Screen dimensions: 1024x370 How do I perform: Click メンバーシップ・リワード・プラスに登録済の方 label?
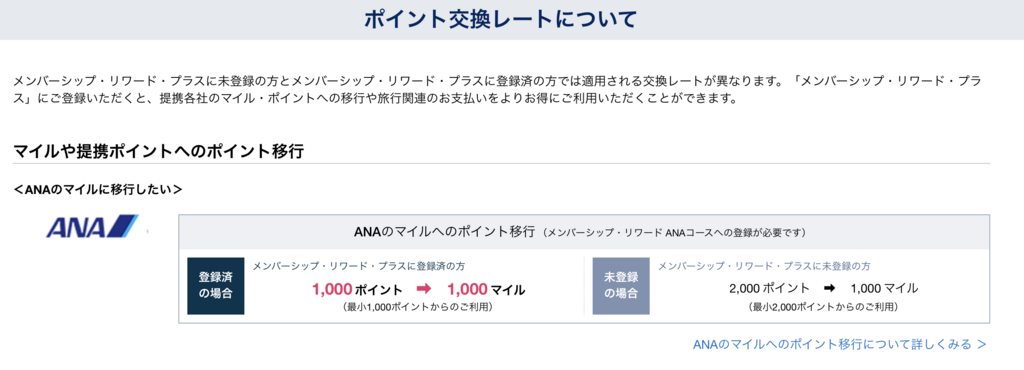pyautogui.click(x=359, y=266)
